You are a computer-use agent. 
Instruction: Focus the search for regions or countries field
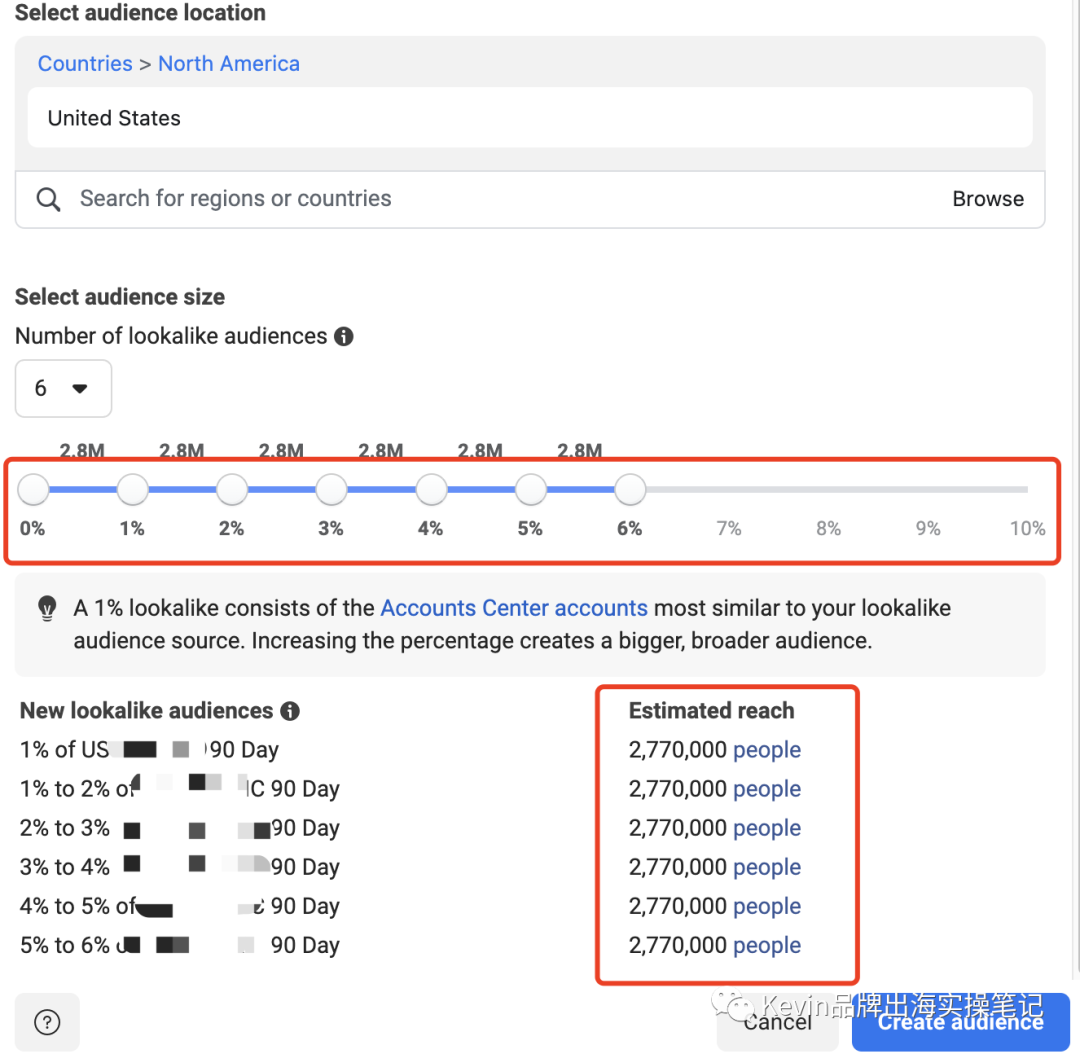(x=500, y=199)
